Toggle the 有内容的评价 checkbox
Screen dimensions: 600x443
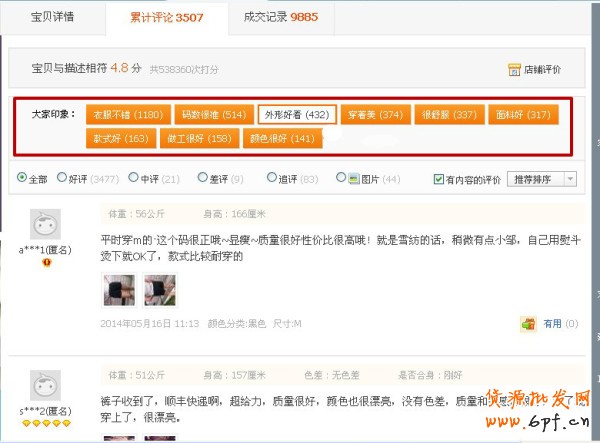coord(439,180)
